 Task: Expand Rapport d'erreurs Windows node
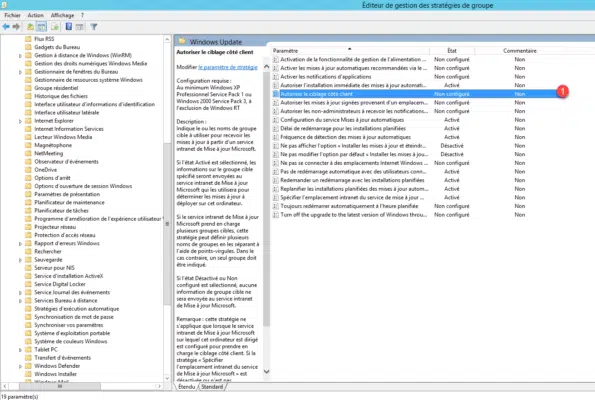(x=20, y=244)
